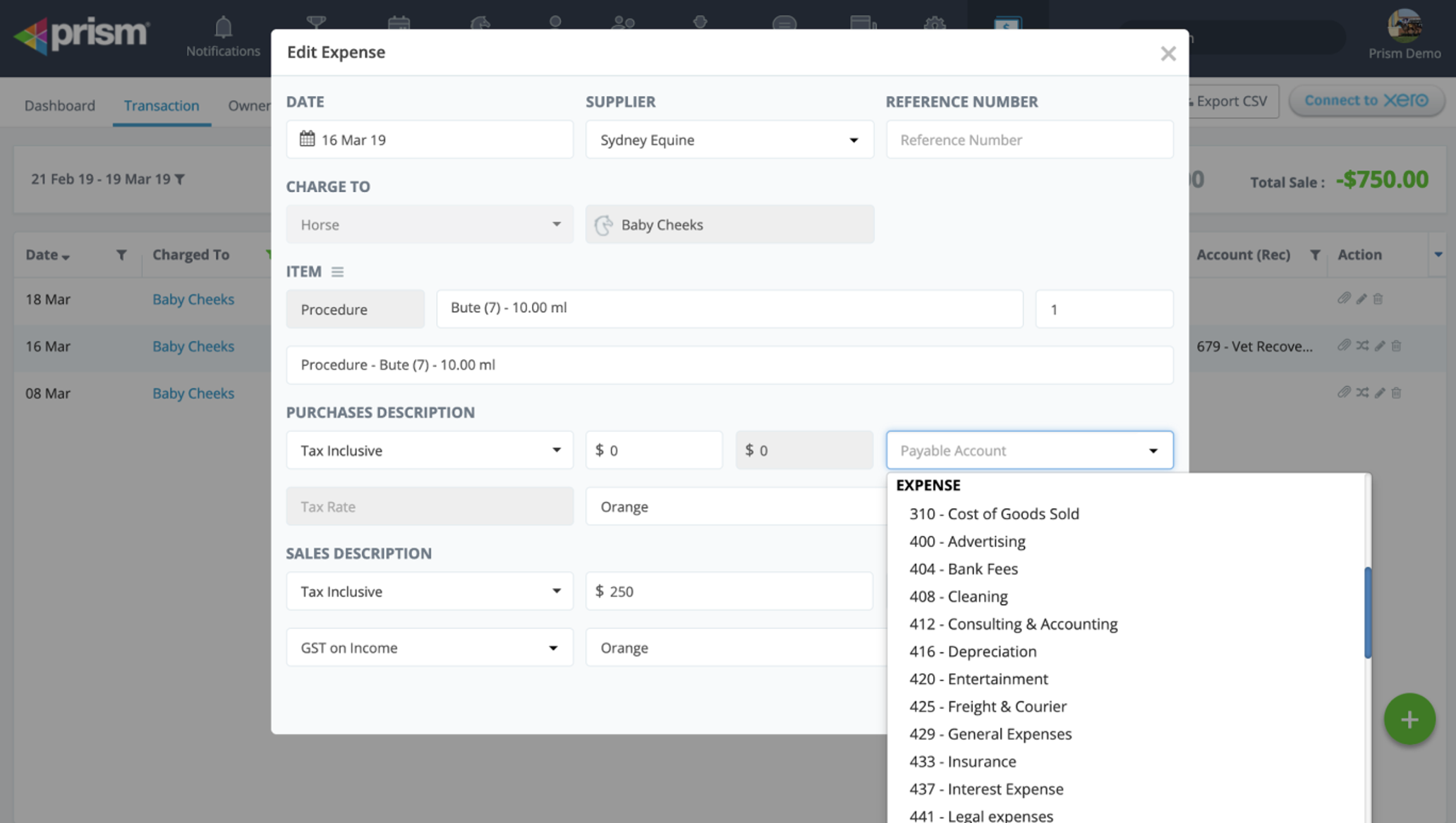Click attachment paperclip icon on 16 Mar row
The height and width of the screenshot is (823, 1456).
[x=1343, y=346]
